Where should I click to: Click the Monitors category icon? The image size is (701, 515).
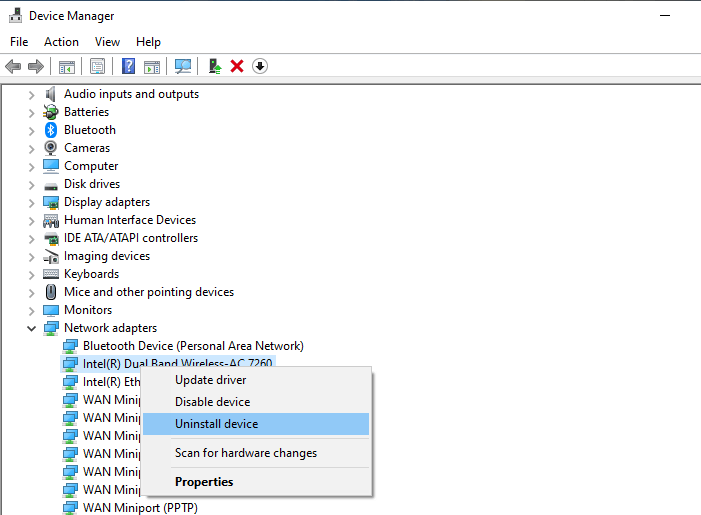coord(51,310)
